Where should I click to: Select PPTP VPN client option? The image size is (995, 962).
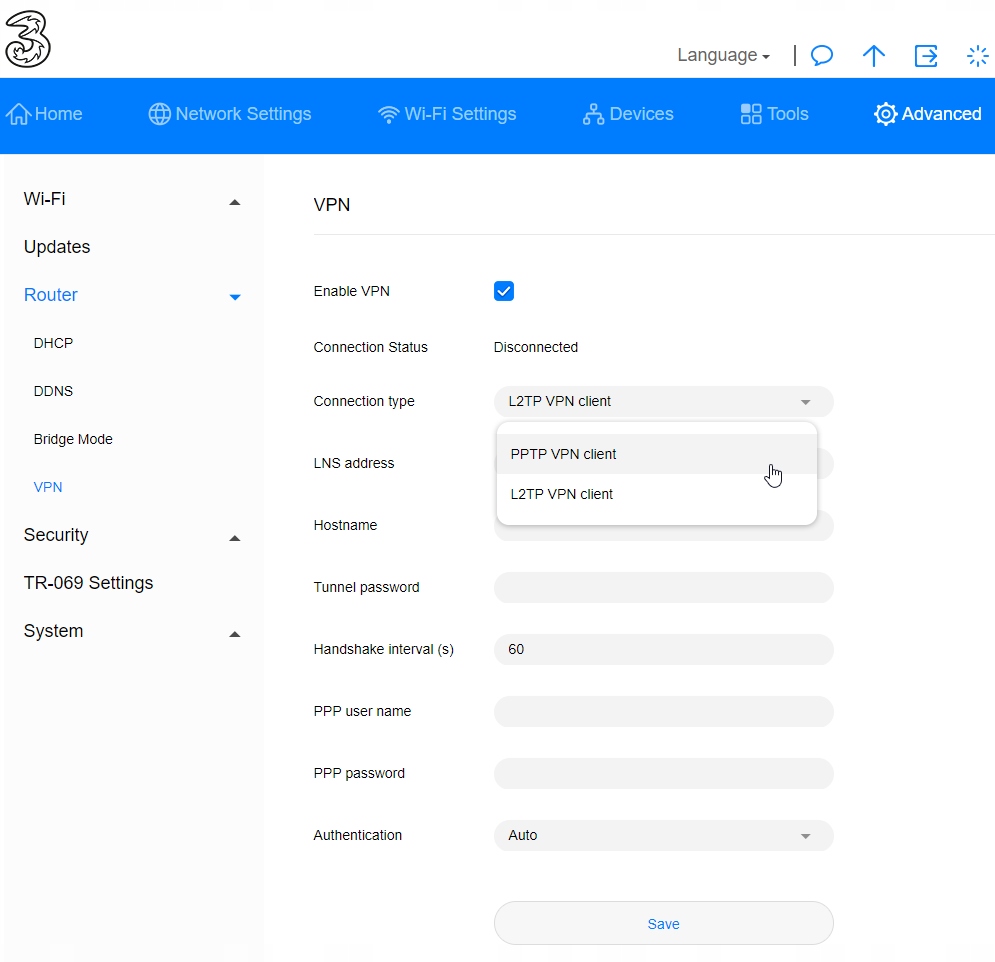point(563,454)
